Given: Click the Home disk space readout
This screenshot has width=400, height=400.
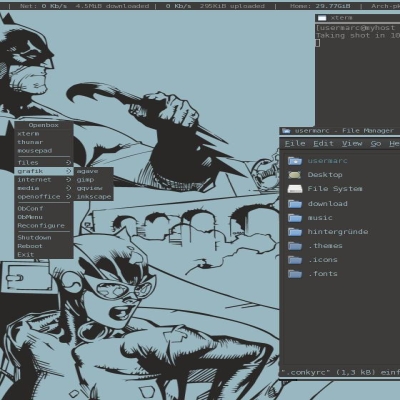Looking at the screenshot, I should click(x=320, y=6).
